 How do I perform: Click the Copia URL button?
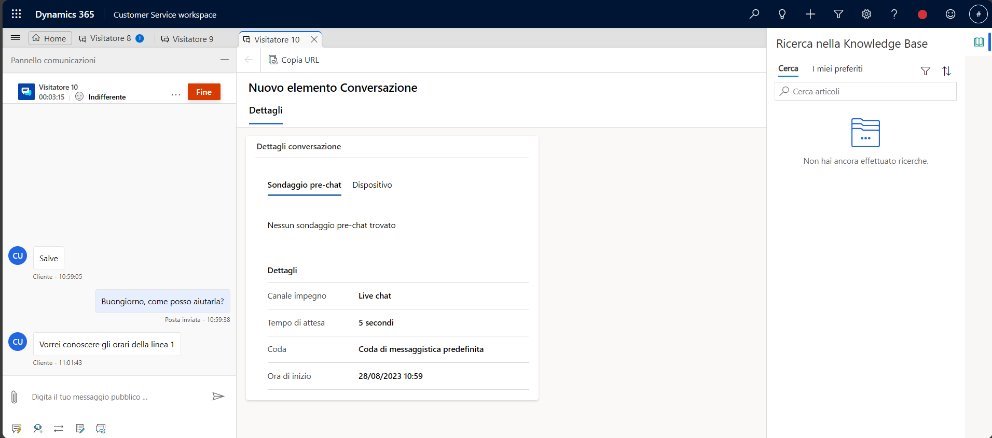[294, 60]
